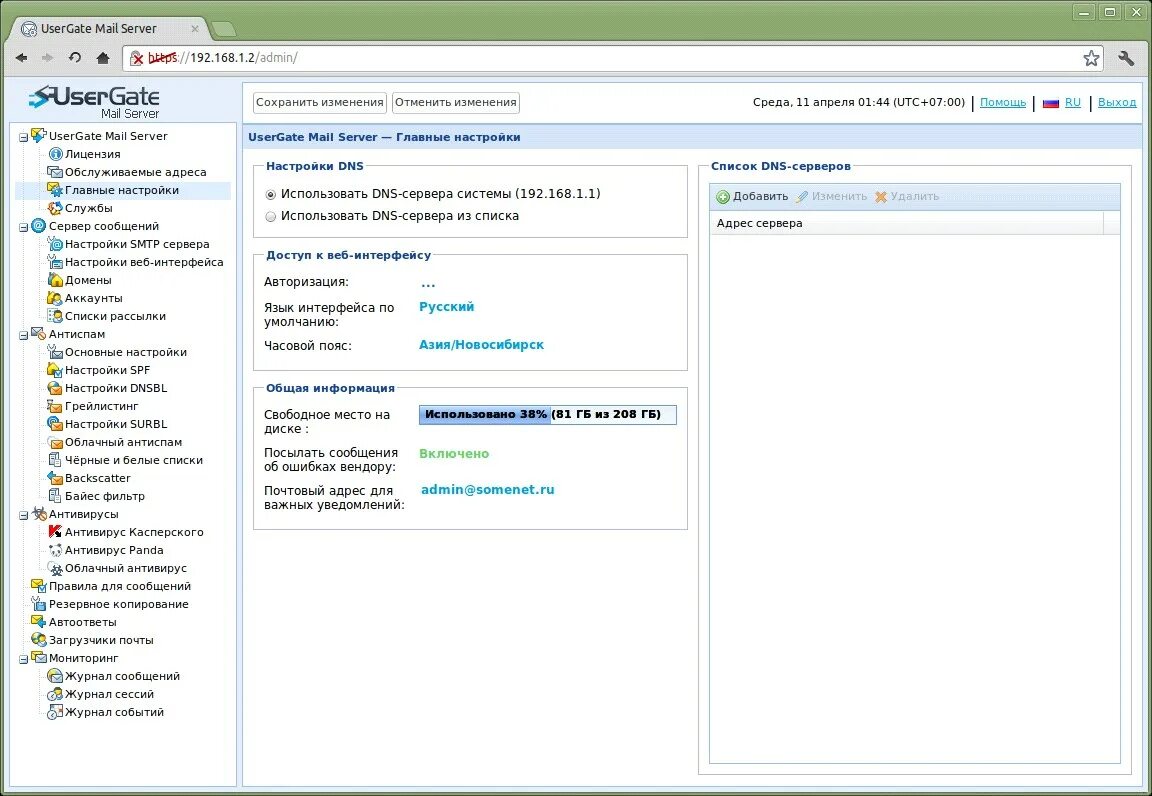Click the Домены house icon
1152x796 pixels.
tap(55, 280)
